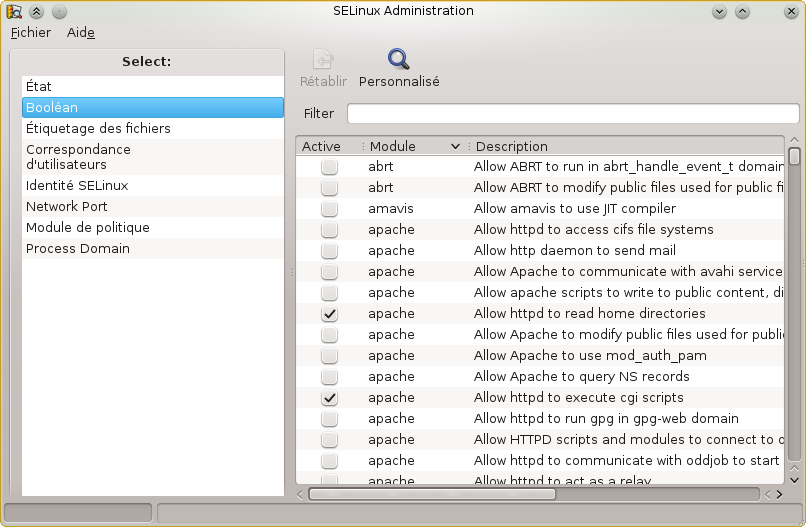Select Correspondance d'utilisateurs entry

[x=153, y=157]
